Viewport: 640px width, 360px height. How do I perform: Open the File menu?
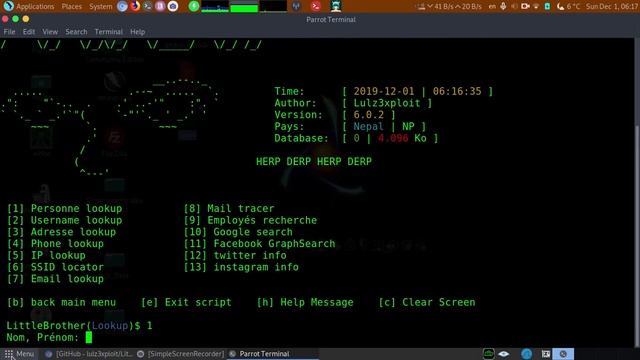tap(9, 32)
